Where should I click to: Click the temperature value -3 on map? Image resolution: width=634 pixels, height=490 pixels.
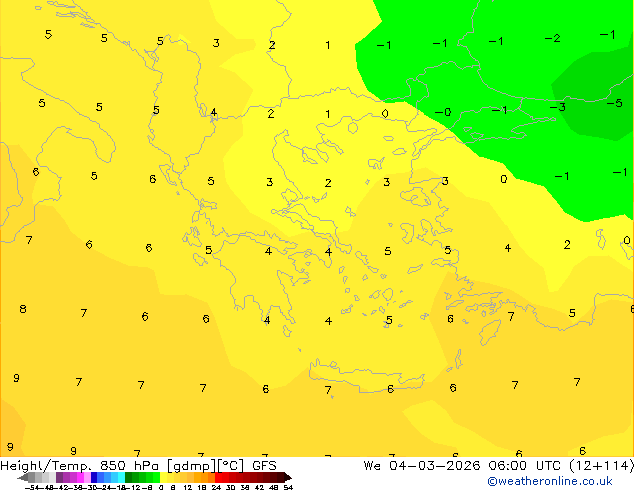(x=558, y=107)
